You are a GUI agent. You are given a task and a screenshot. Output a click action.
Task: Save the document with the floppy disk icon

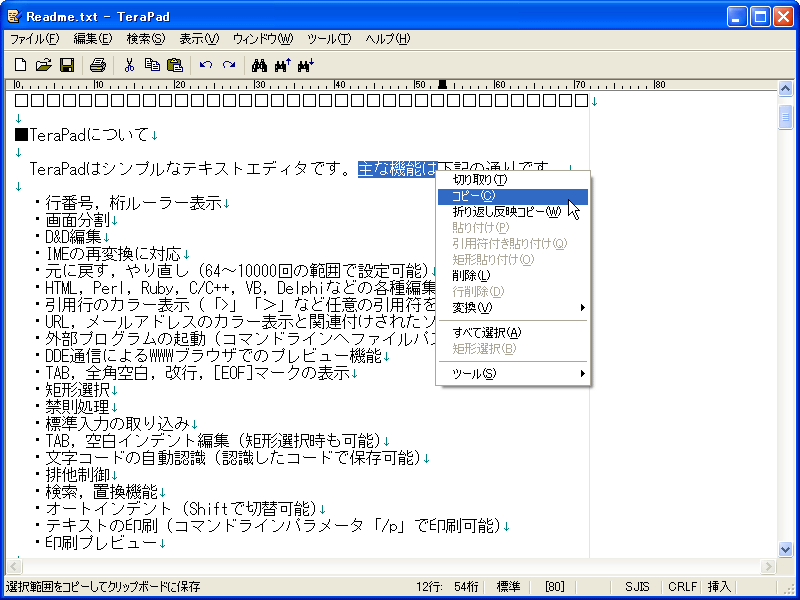point(67,65)
